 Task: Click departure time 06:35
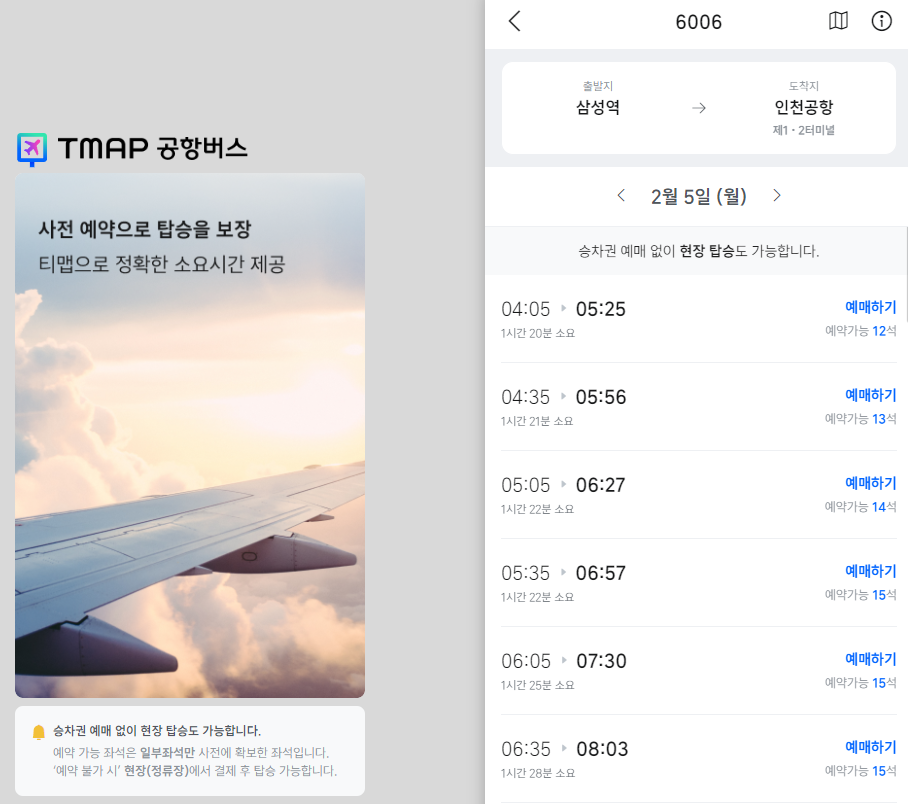tap(526, 750)
